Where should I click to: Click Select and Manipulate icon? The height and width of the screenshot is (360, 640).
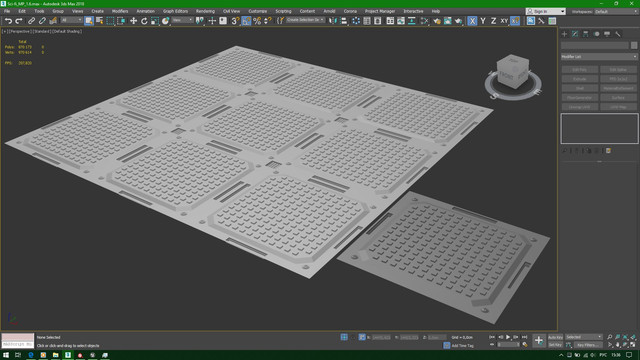(212, 21)
